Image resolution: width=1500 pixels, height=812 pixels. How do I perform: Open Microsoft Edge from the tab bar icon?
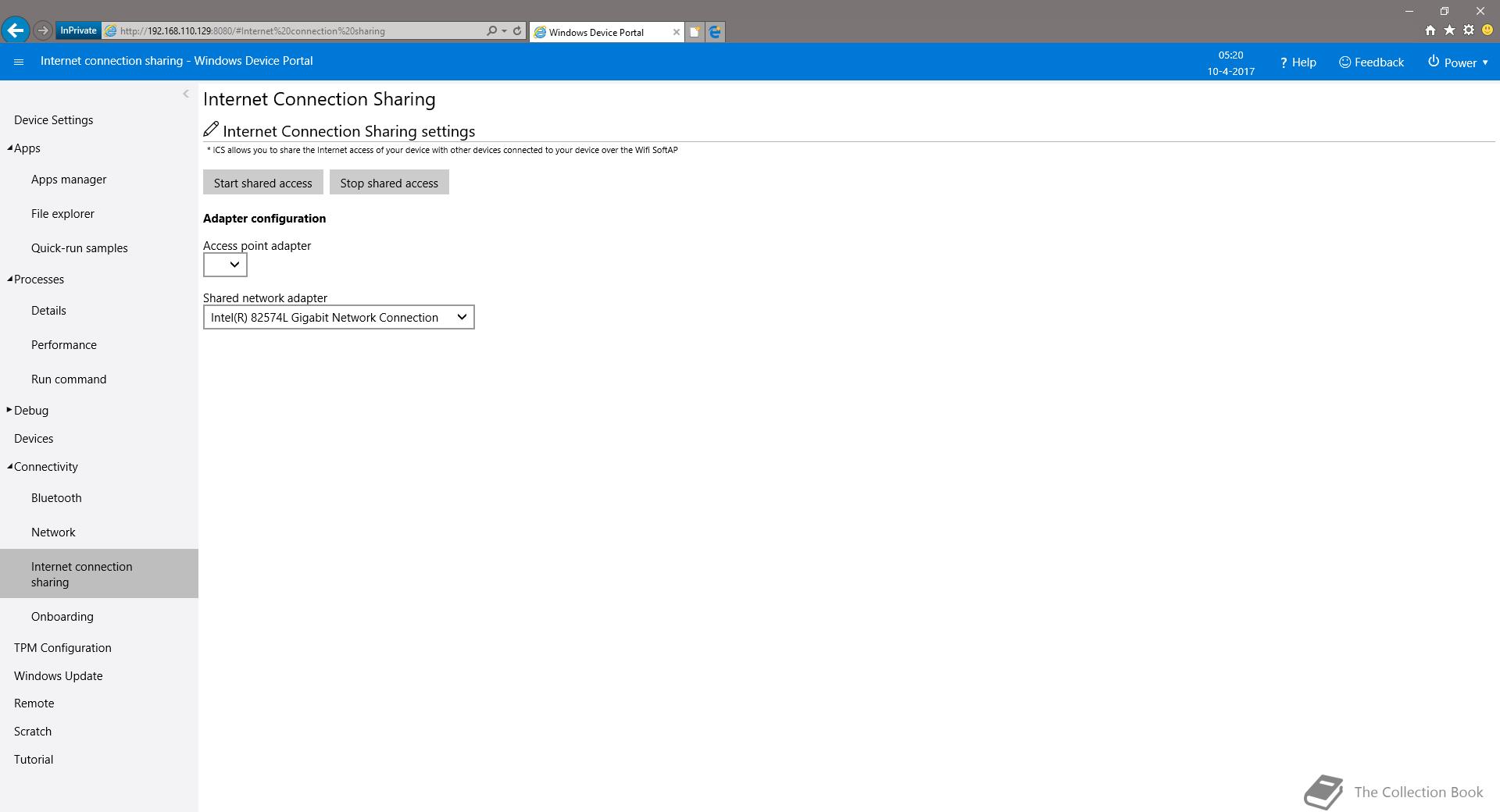coord(715,32)
